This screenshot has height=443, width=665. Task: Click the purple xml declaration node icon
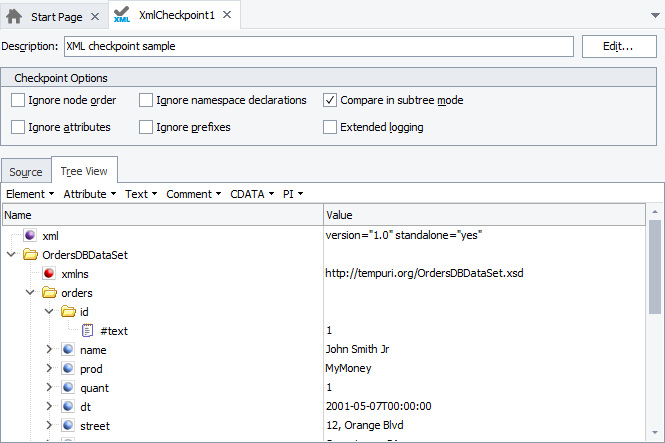point(30,236)
